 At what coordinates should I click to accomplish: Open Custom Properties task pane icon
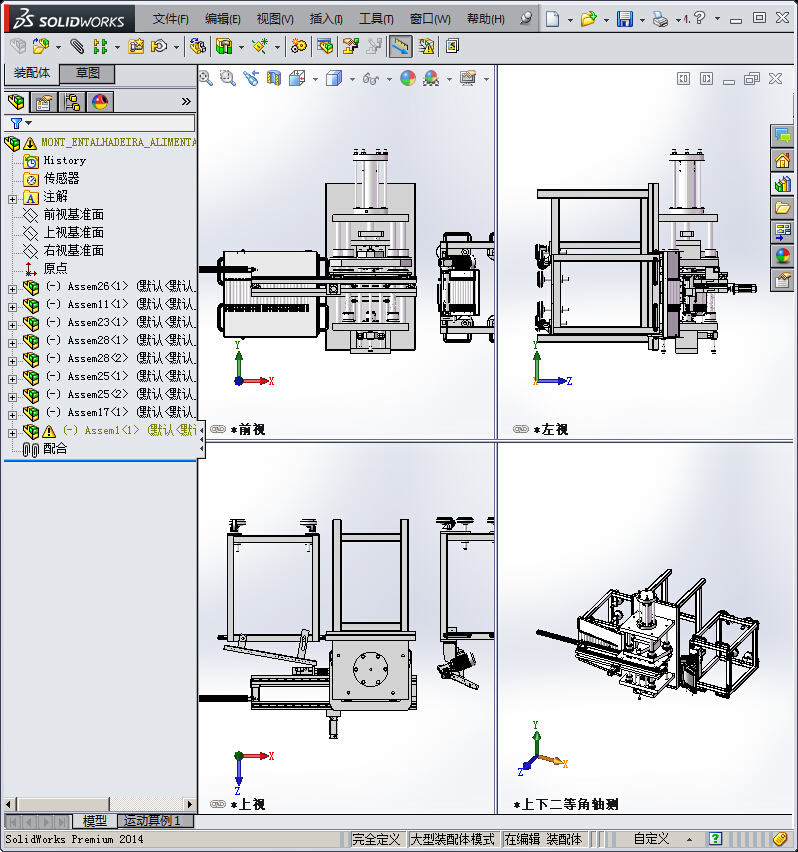[782, 279]
